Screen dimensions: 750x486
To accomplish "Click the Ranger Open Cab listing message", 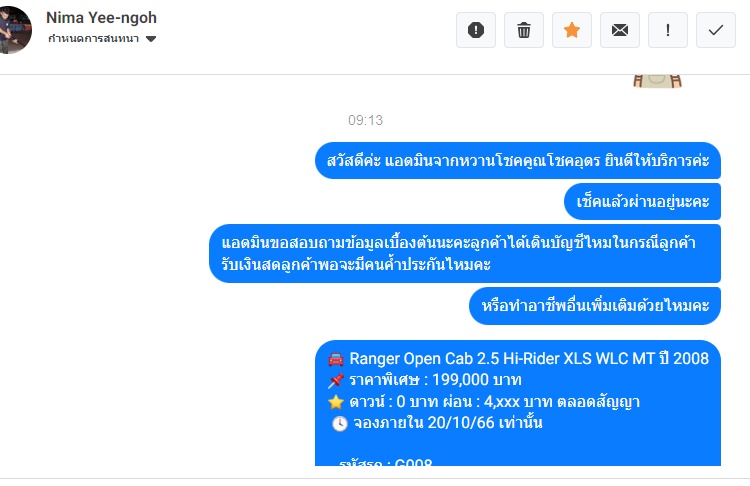I will pyautogui.click(x=518, y=403).
